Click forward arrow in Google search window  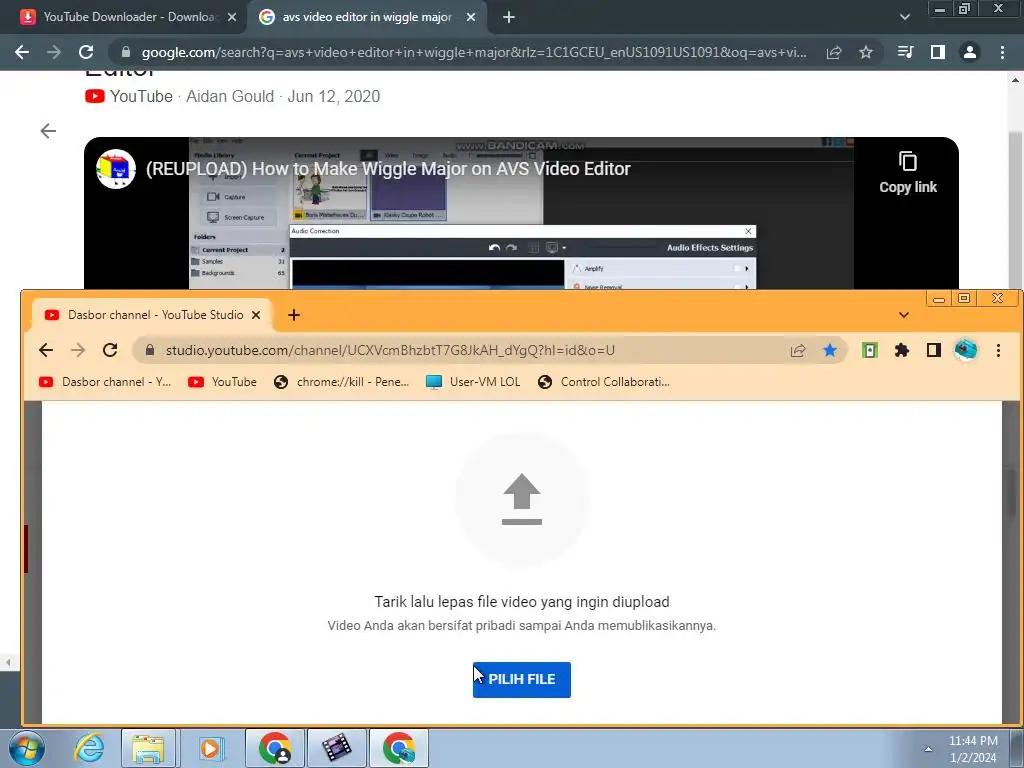click(54, 52)
